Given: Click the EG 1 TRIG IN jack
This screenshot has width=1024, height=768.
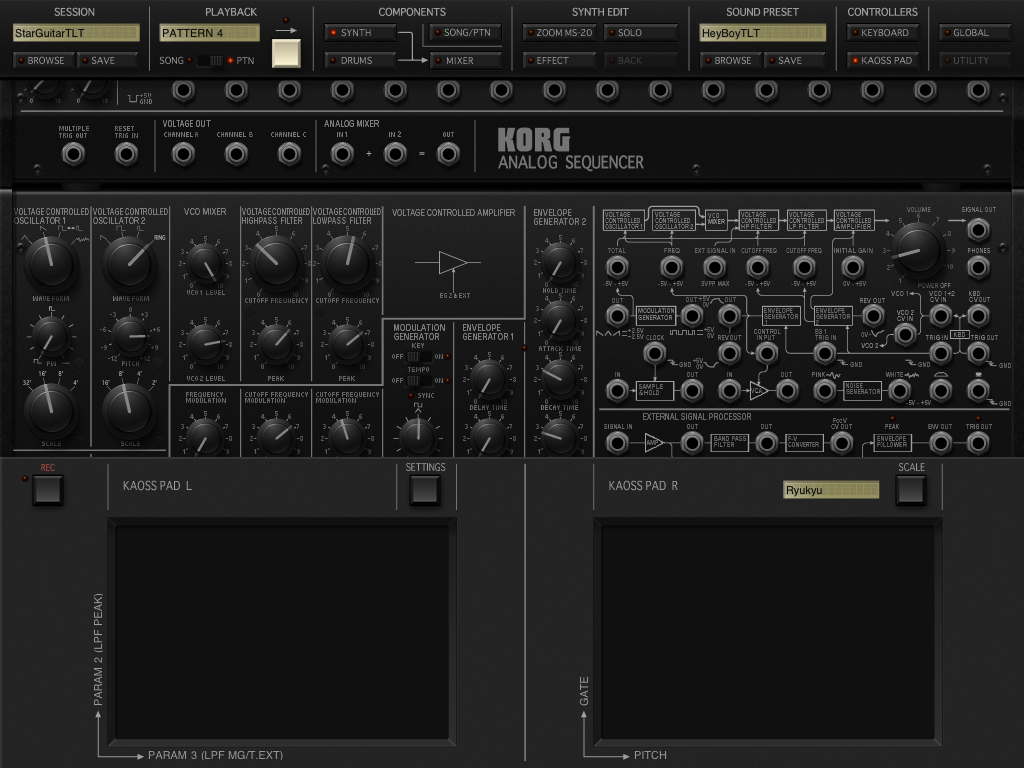Looking at the screenshot, I should click(825, 353).
